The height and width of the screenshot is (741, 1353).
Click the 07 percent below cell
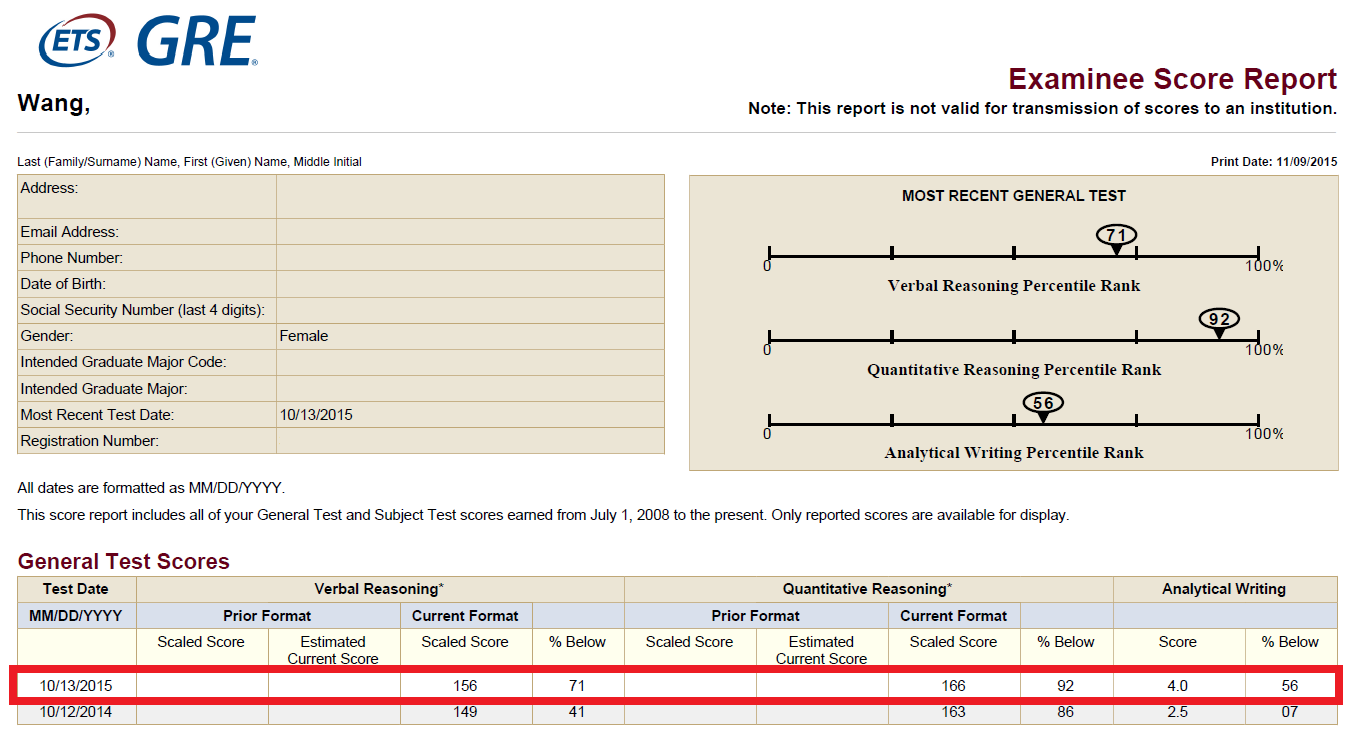1290,712
